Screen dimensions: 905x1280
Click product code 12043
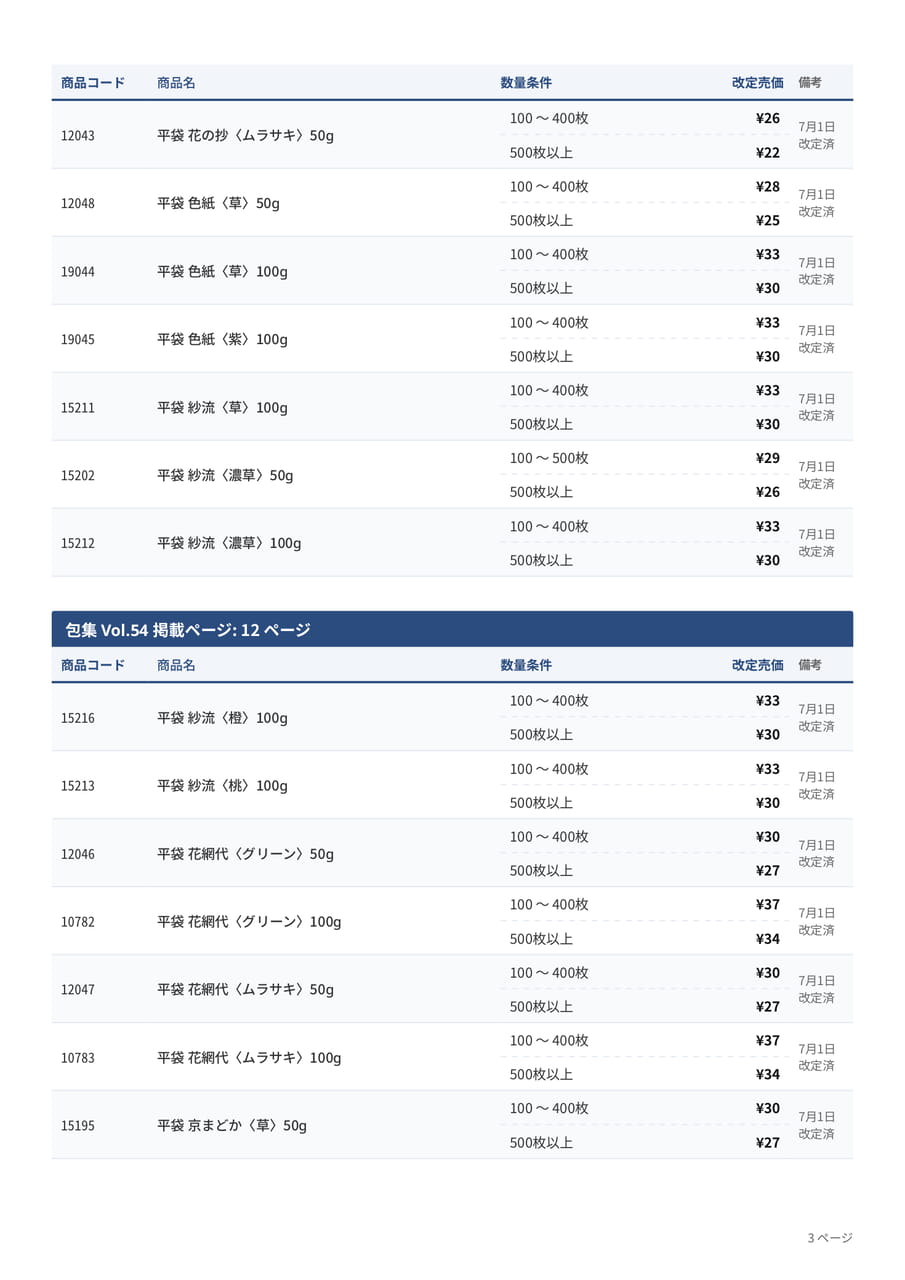(78, 135)
